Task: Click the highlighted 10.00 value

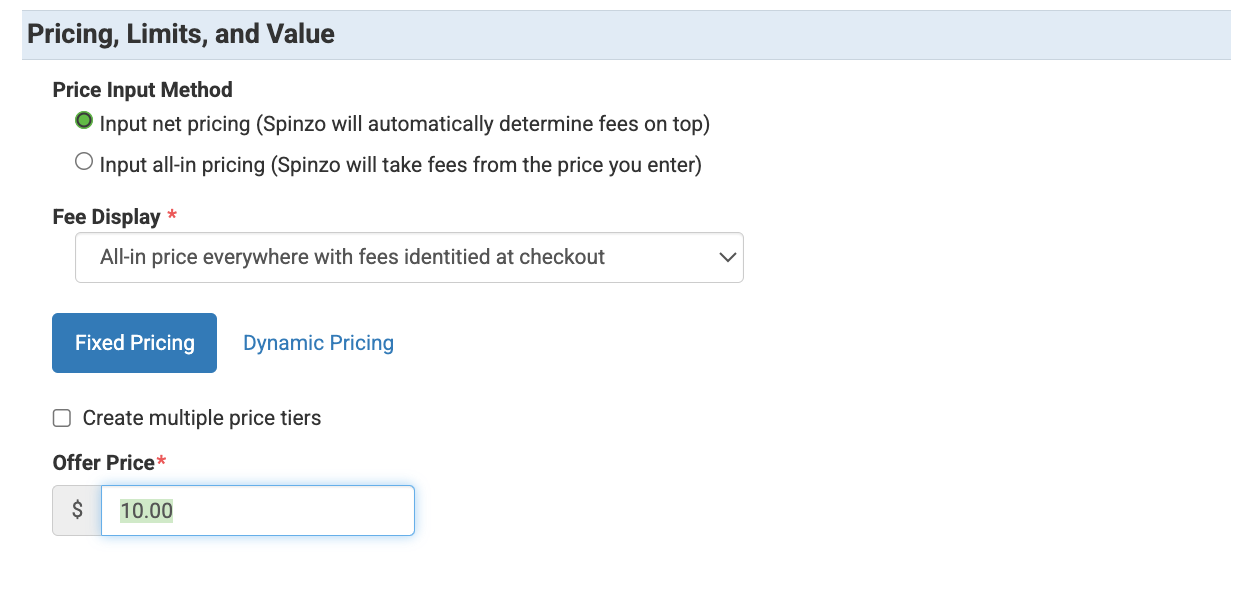Action: pos(146,511)
